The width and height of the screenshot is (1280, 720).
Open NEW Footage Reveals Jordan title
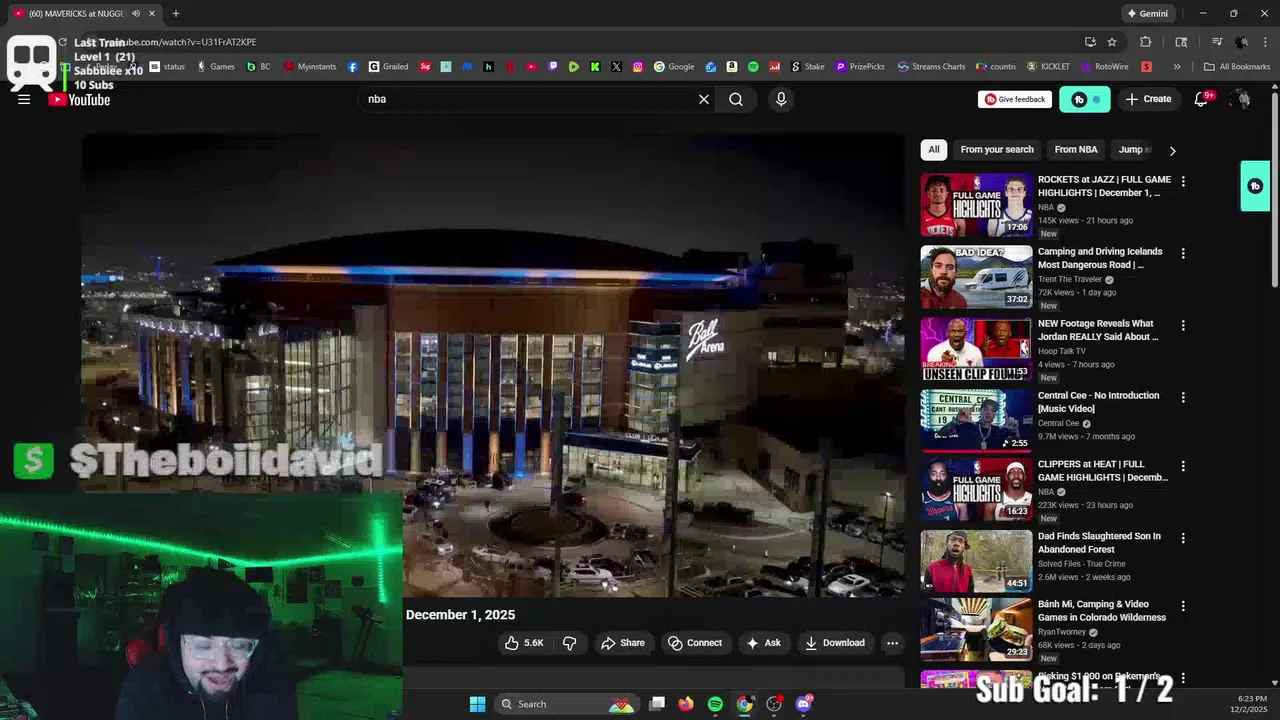click(1098, 330)
